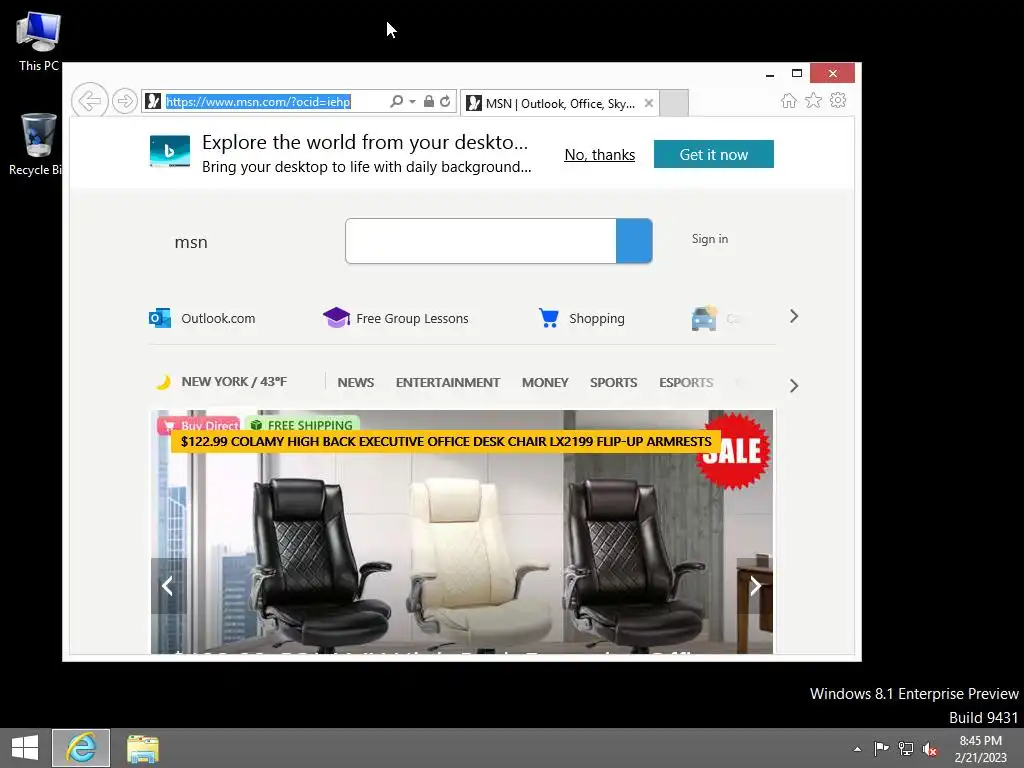This screenshot has height=768, width=1024.
Task: Expand shortcuts row with right chevron
Action: tap(794, 317)
